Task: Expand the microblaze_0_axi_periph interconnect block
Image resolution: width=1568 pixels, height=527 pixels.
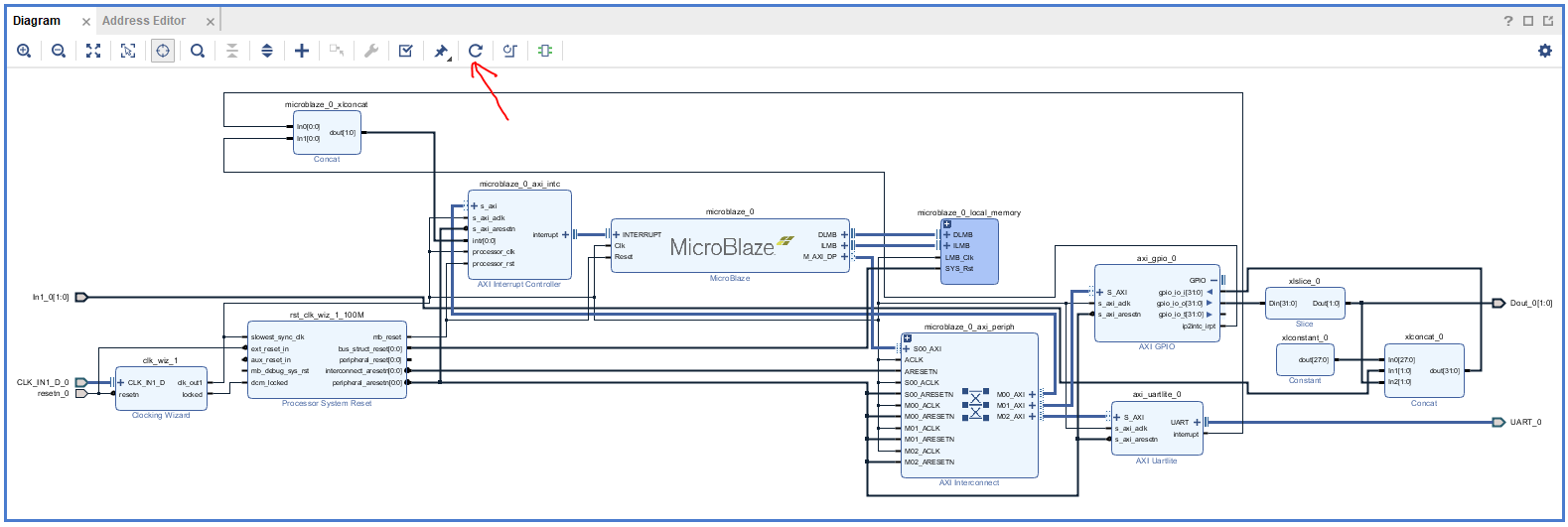Action: [x=907, y=338]
